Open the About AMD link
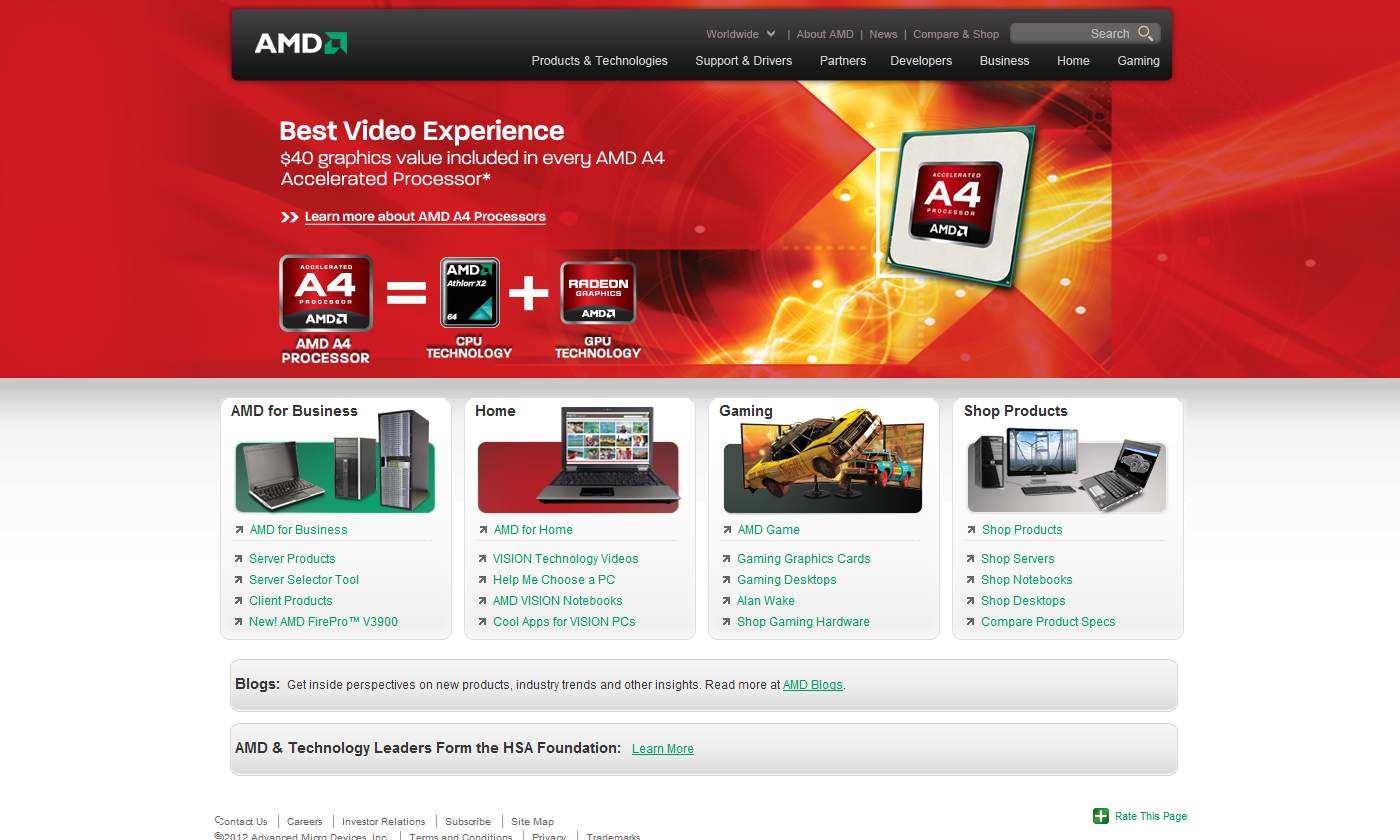The image size is (1400, 840). (x=825, y=34)
